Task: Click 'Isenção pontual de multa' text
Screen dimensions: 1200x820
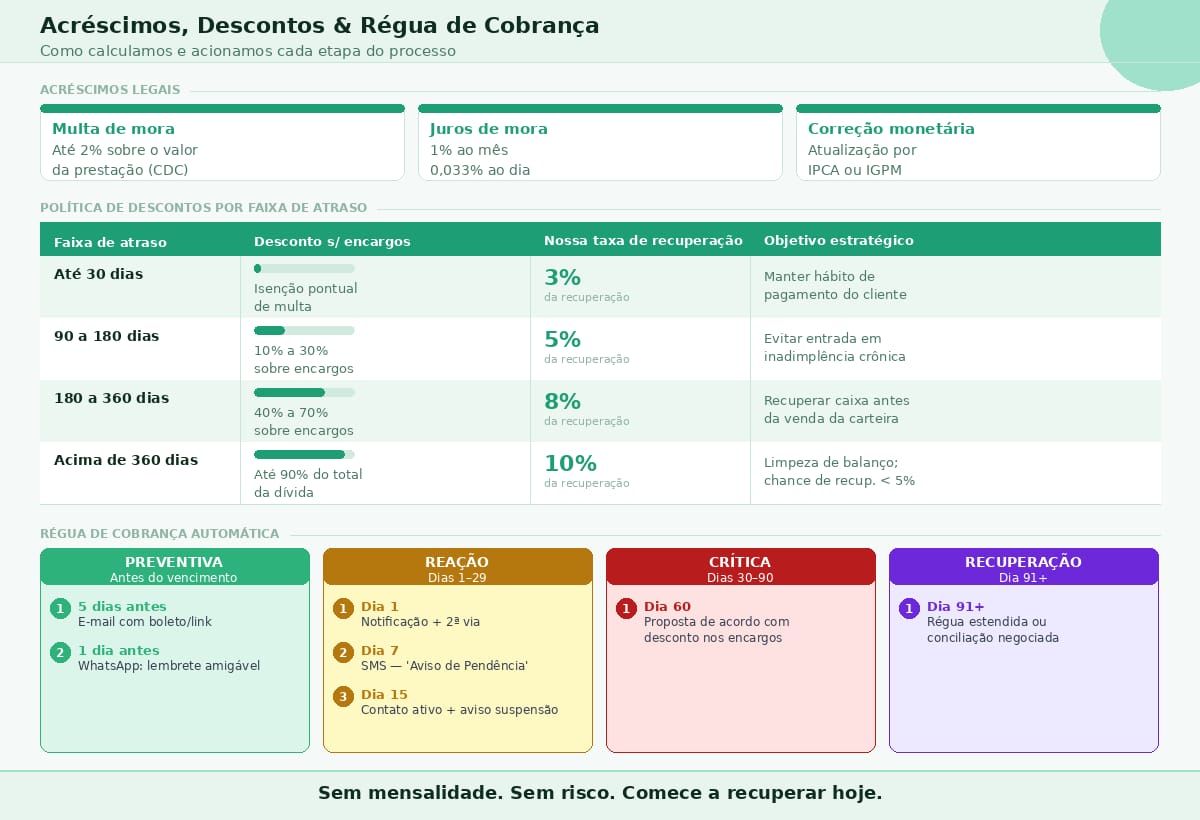Action: 305,297
